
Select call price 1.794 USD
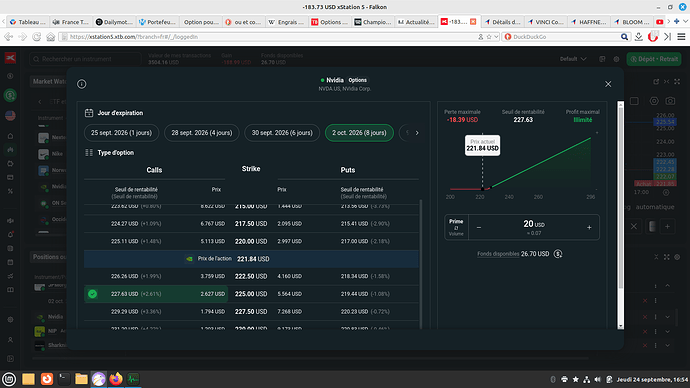(x=213, y=311)
